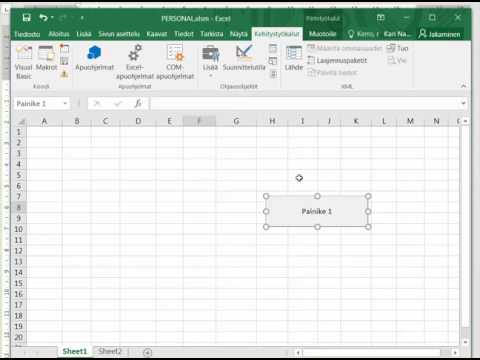The image size is (480, 360).
Task: Switch to the Muotoile tab
Action: [322, 34]
